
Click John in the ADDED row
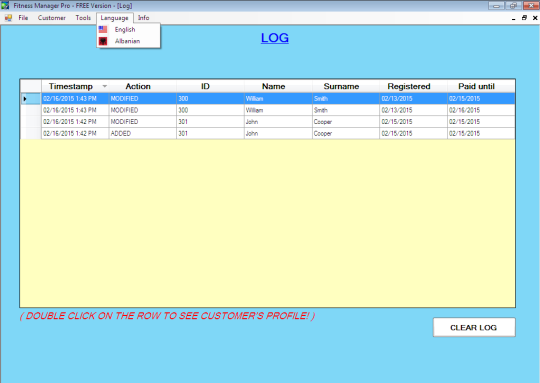click(278, 133)
